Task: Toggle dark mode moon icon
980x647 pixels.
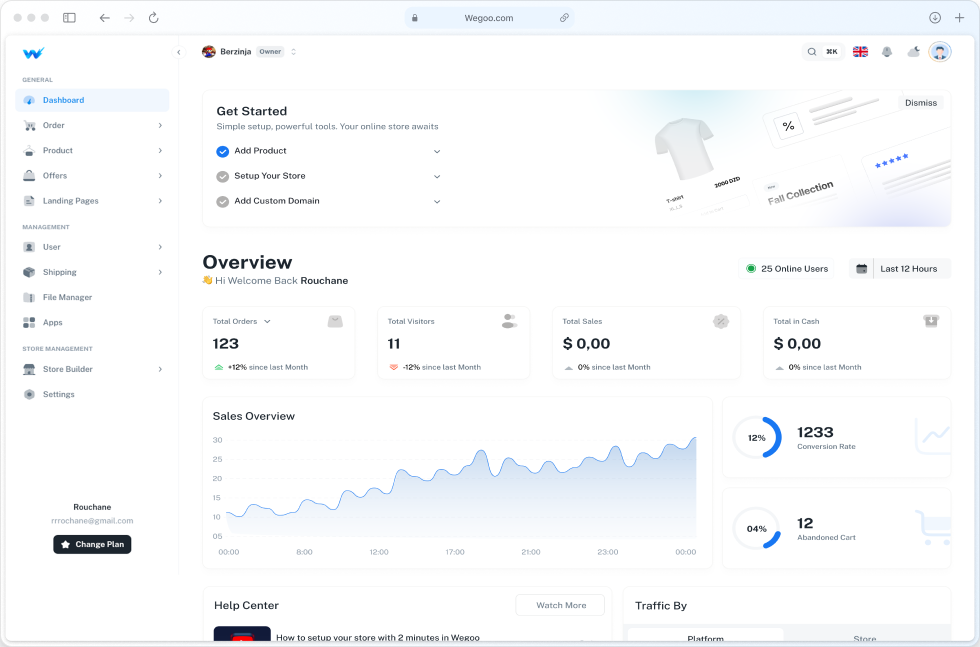Action: tap(913, 52)
